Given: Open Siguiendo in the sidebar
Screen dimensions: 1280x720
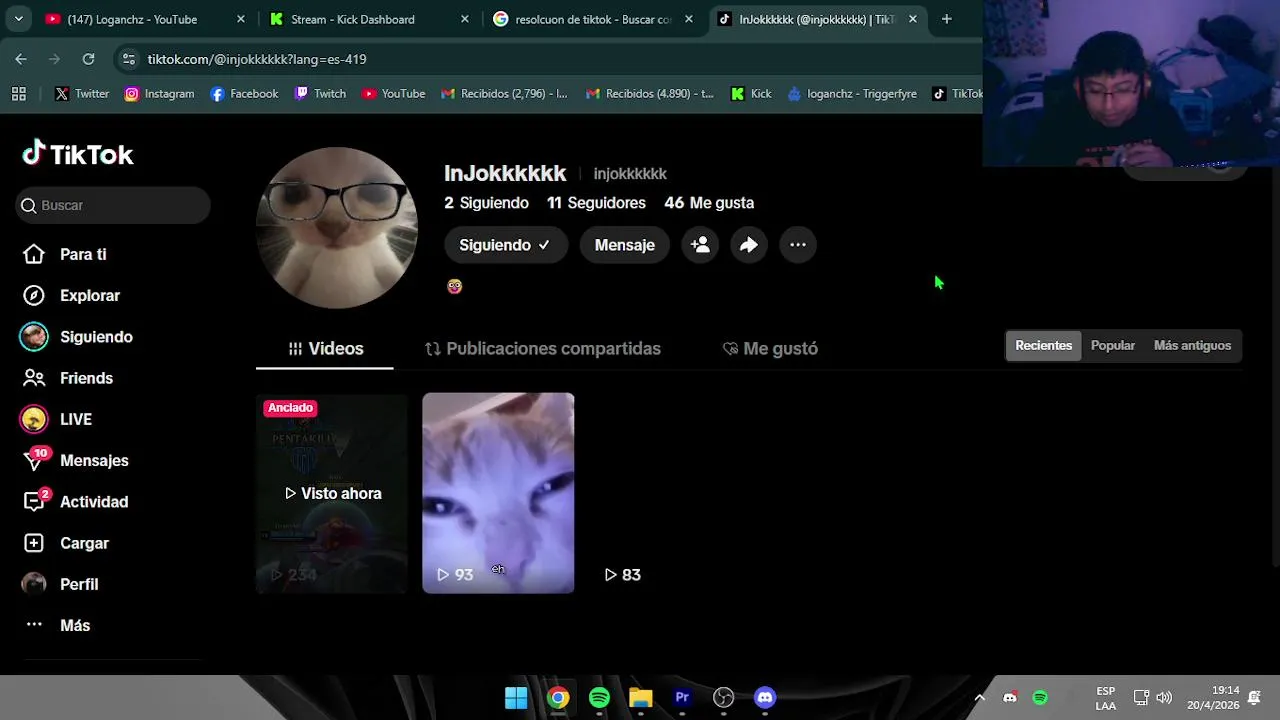Looking at the screenshot, I should (77, 337).
